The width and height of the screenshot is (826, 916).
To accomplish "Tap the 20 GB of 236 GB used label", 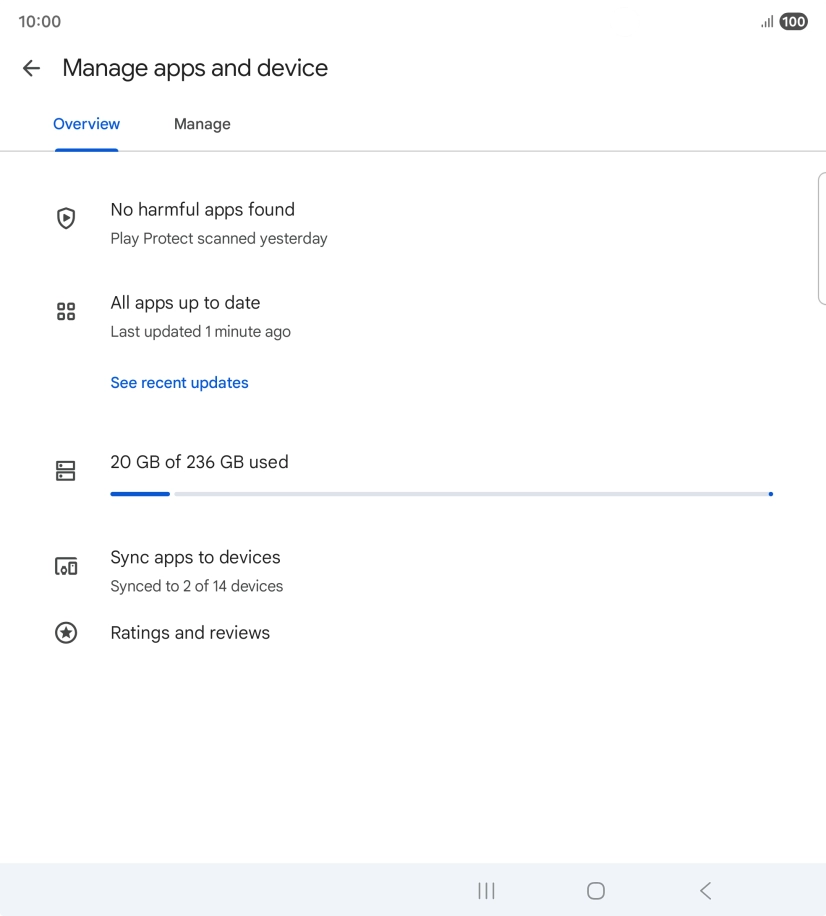I will coord(199,462).
